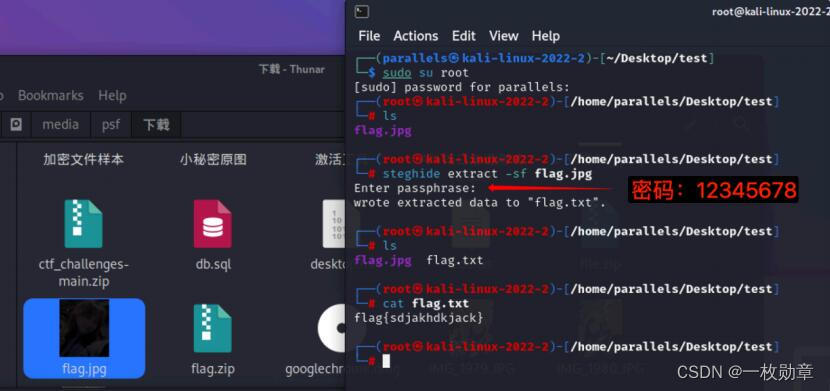Click flag.txt in the second ls output
Image resolution: width=830 pixels, height=391 pixels.
click(455, 260)
